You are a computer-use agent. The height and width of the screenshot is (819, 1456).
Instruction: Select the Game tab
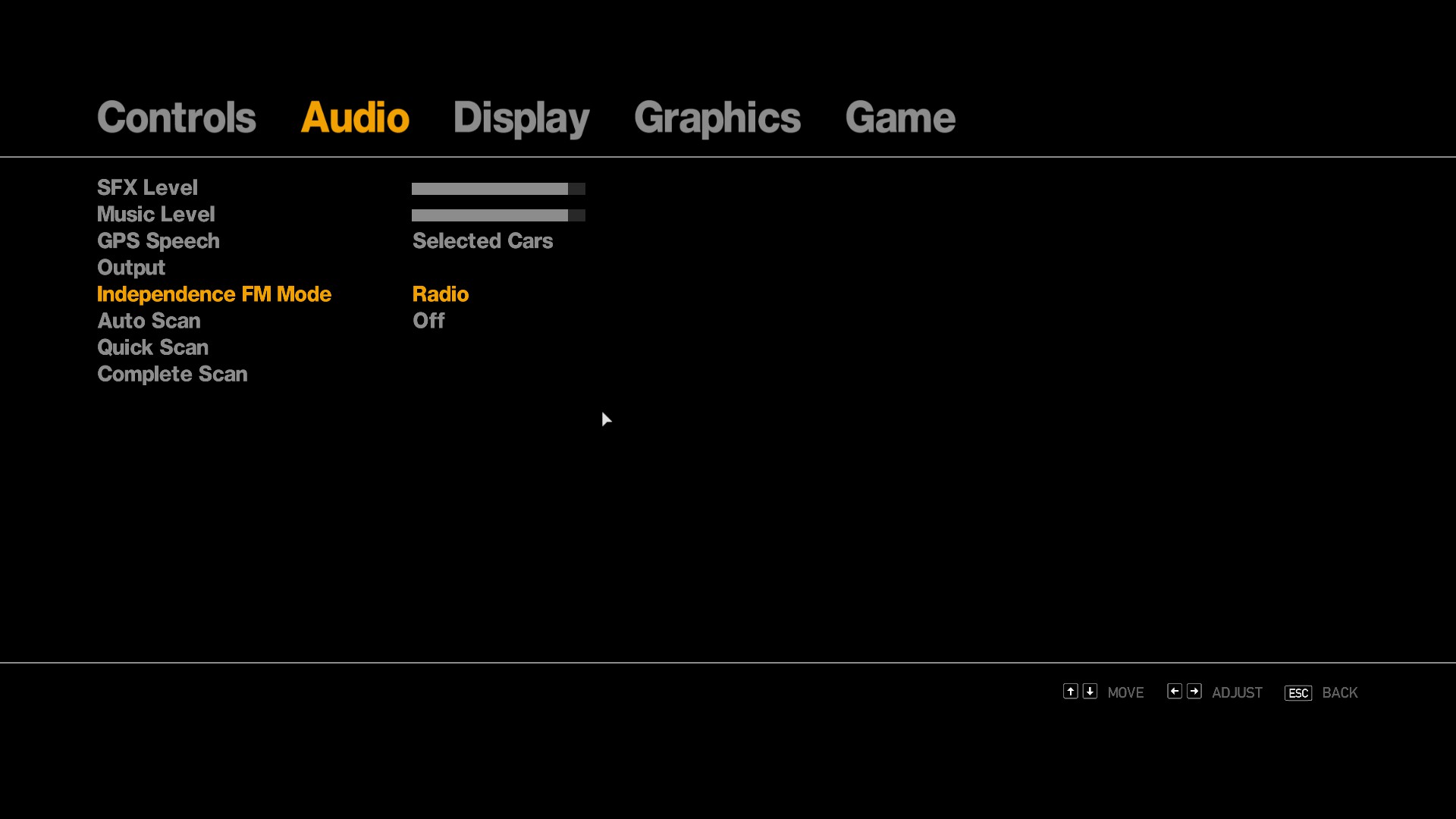coord(899,118)
